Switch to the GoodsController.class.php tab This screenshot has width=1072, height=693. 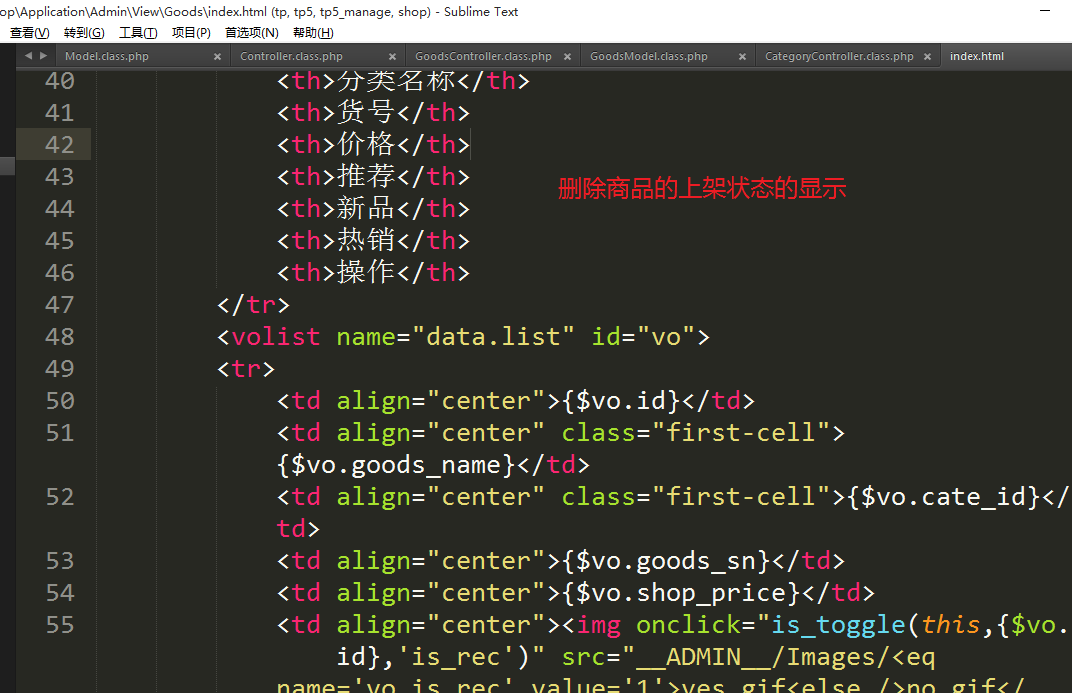click(483, 57)
